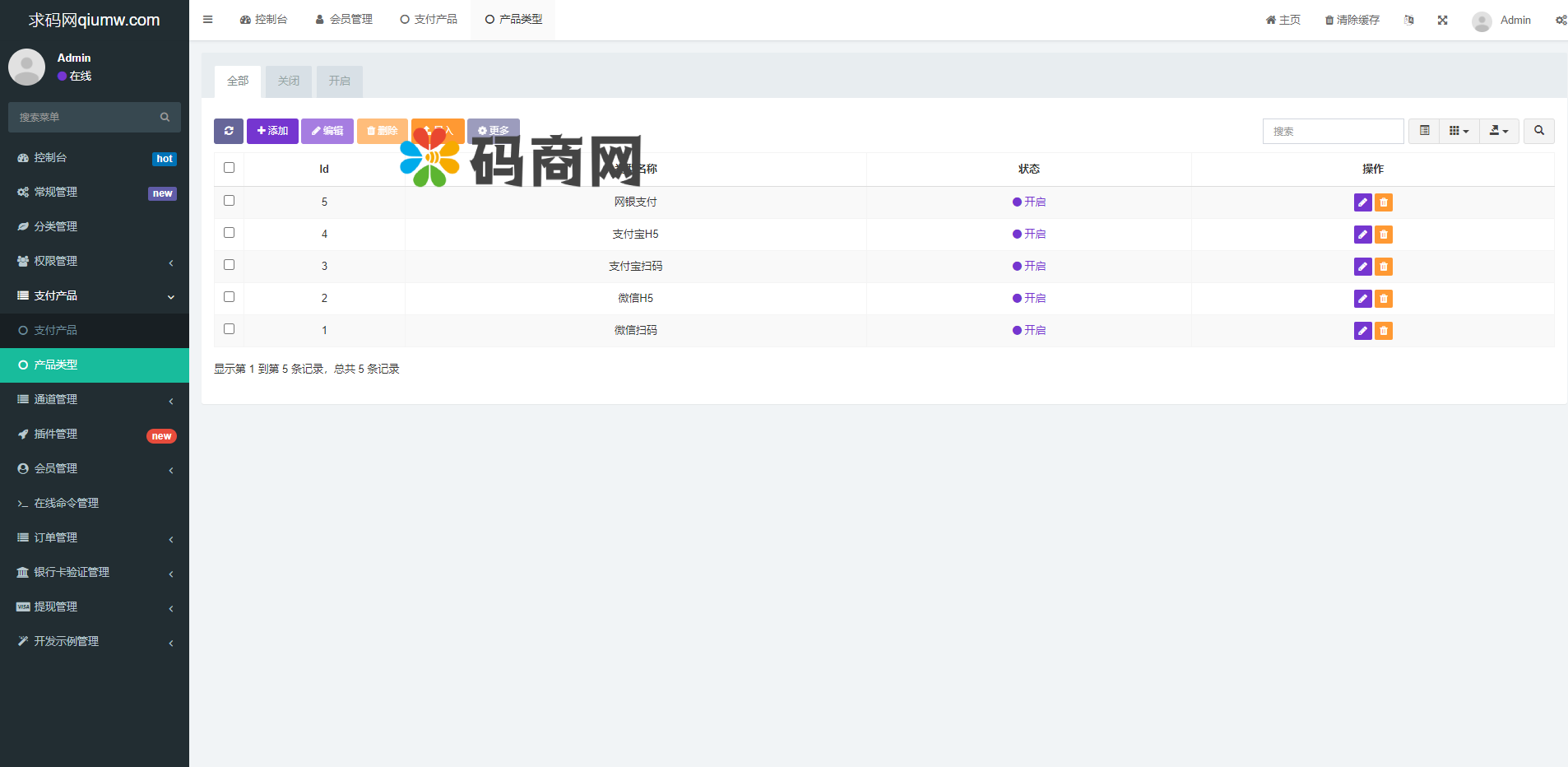
Task: Click the edit pencil icon for 微信扫码
Action: point(1362,331)
